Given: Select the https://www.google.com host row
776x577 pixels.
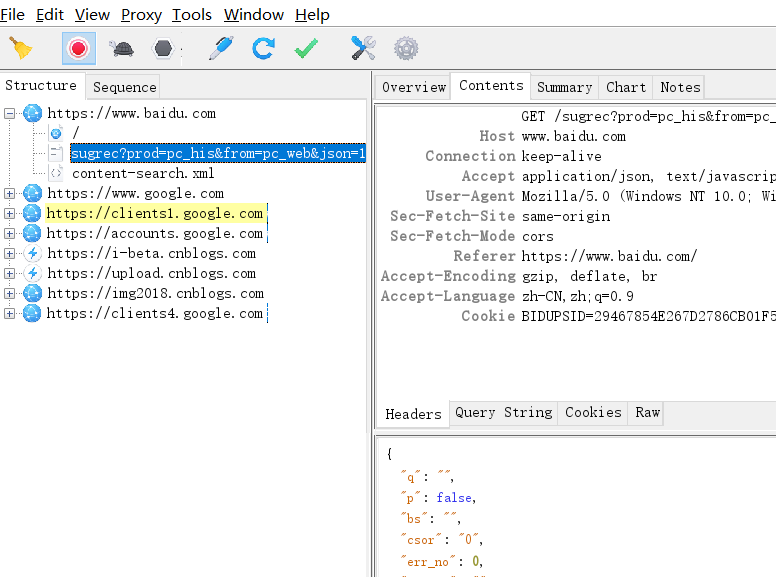Looking at the screenshot, I should pos(136,193).
